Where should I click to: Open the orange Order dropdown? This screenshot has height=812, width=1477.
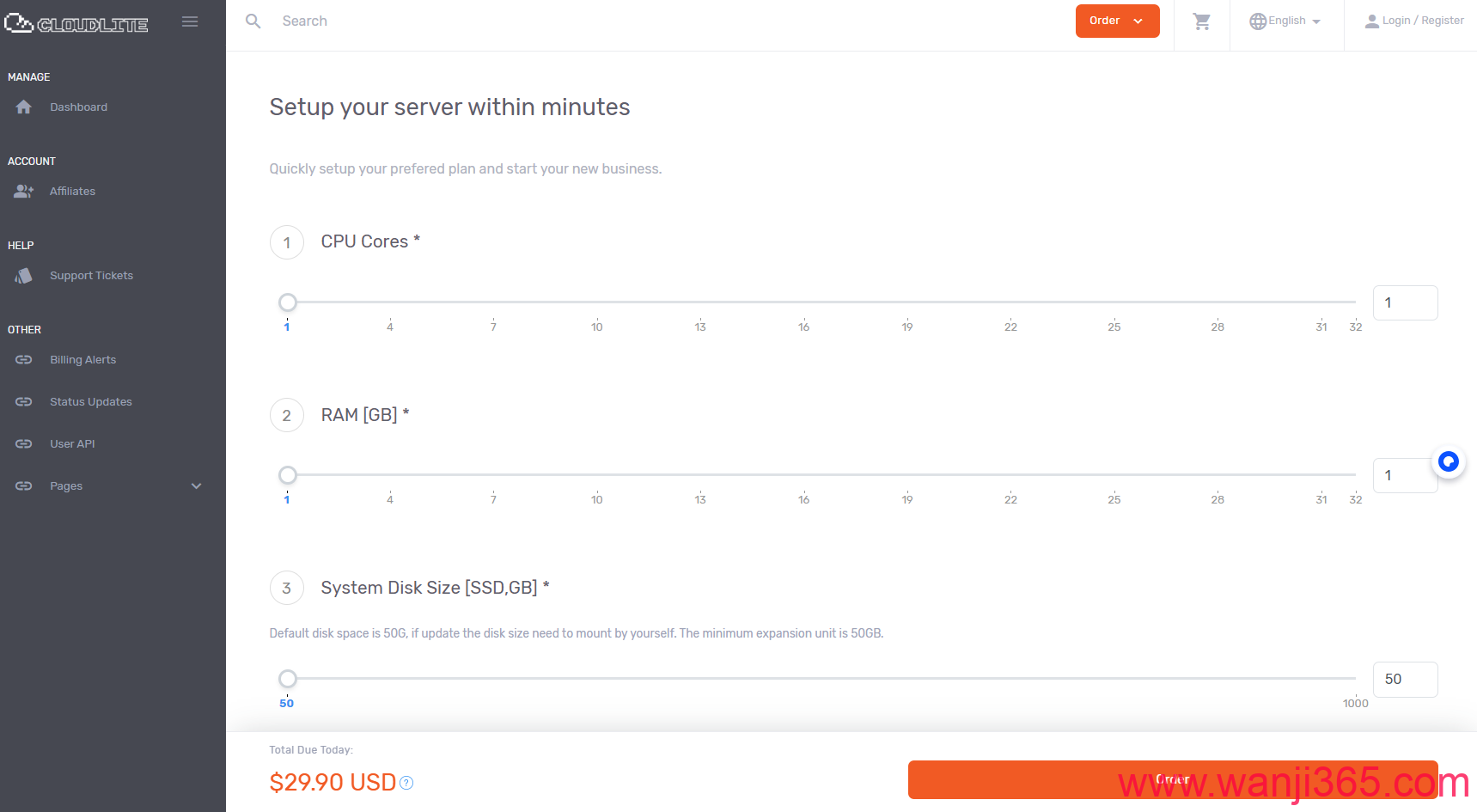(x=1117, y=21)
